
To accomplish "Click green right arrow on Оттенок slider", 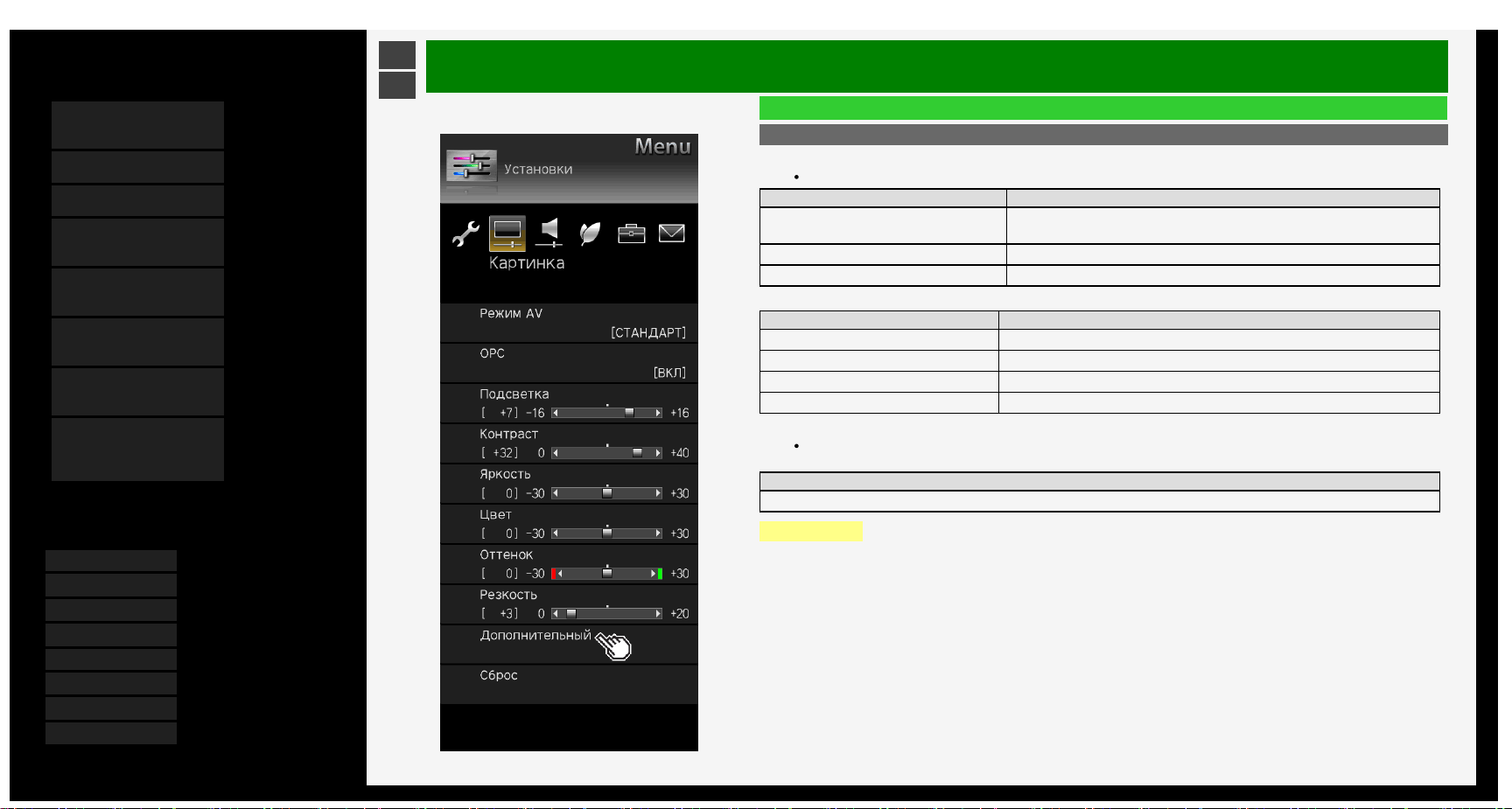I will (x=657, y=574).
